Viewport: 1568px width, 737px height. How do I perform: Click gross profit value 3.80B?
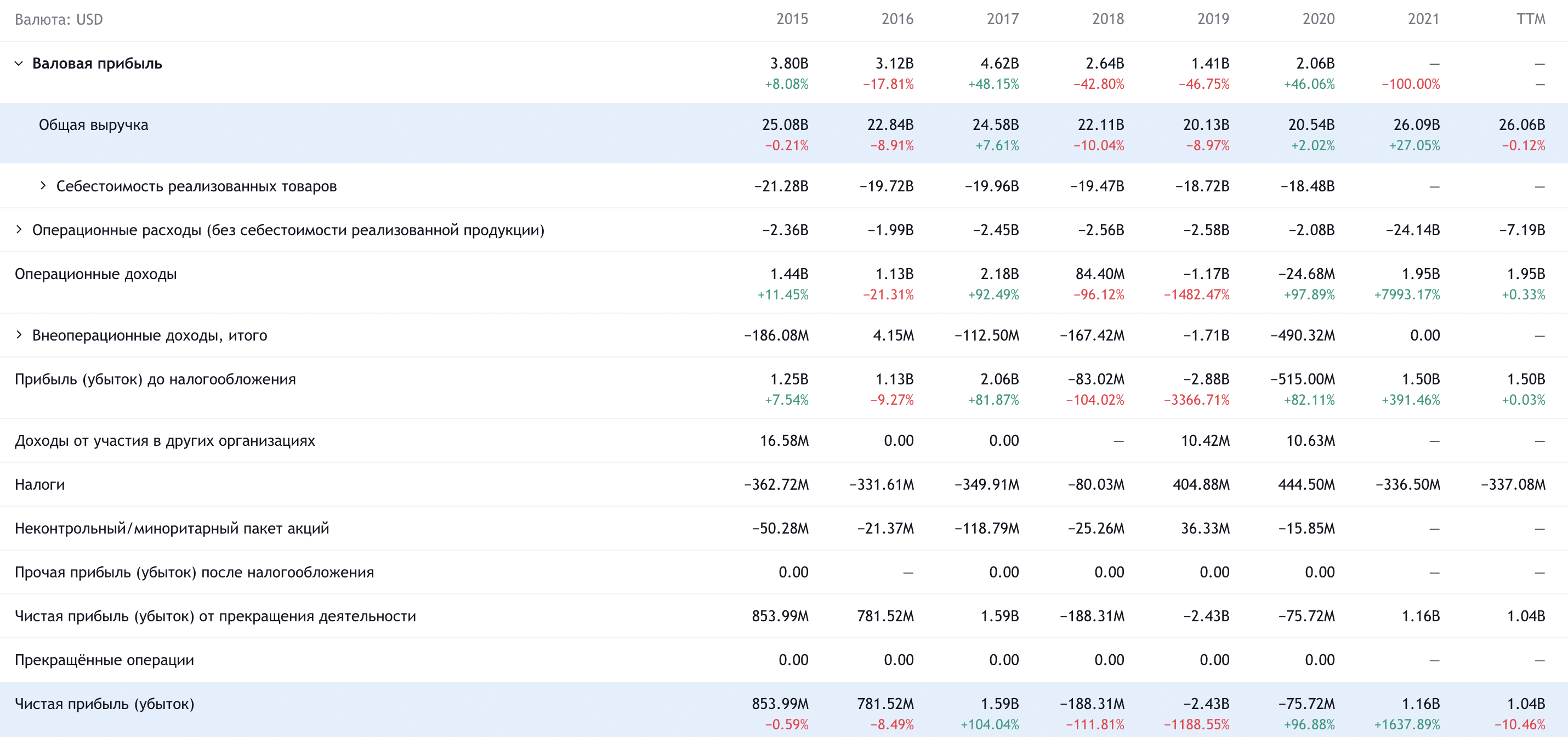coord(789,63)
